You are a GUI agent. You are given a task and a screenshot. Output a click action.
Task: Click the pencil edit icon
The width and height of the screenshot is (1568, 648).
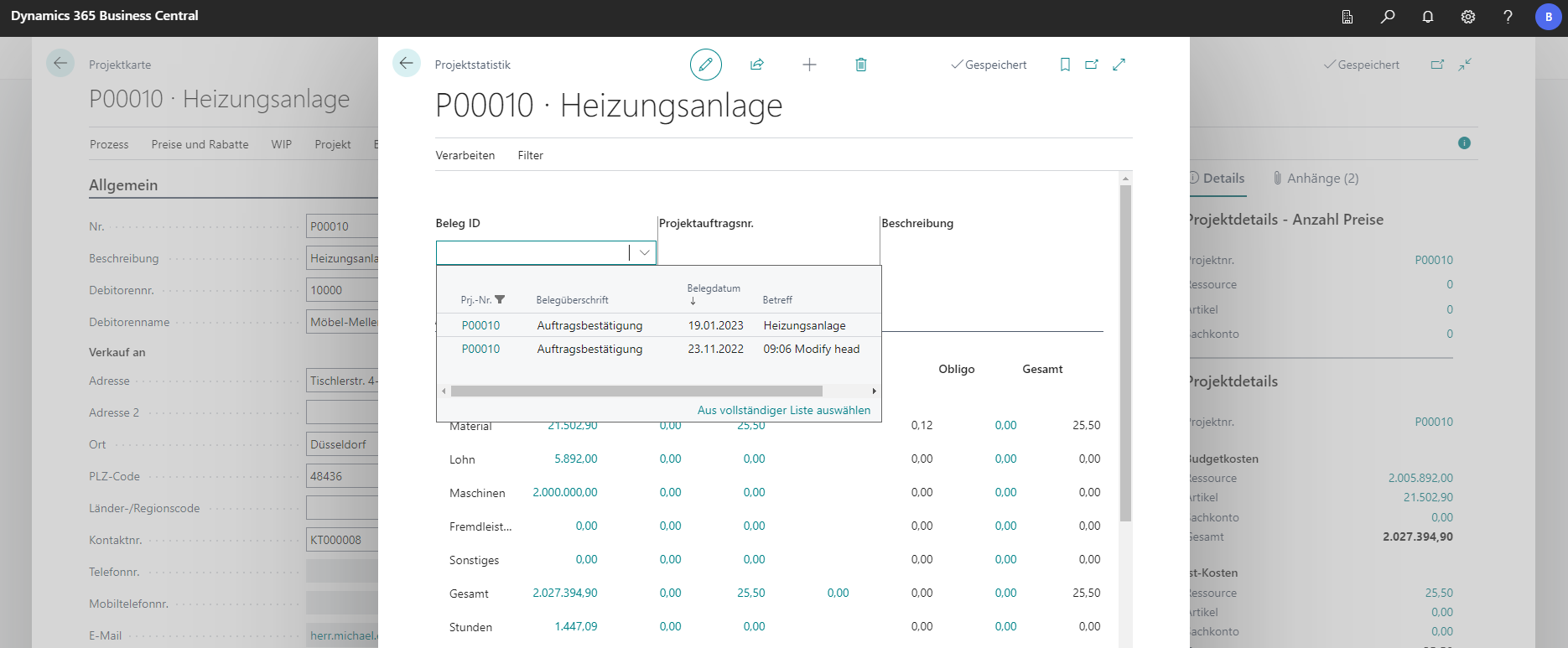point(705,65)
